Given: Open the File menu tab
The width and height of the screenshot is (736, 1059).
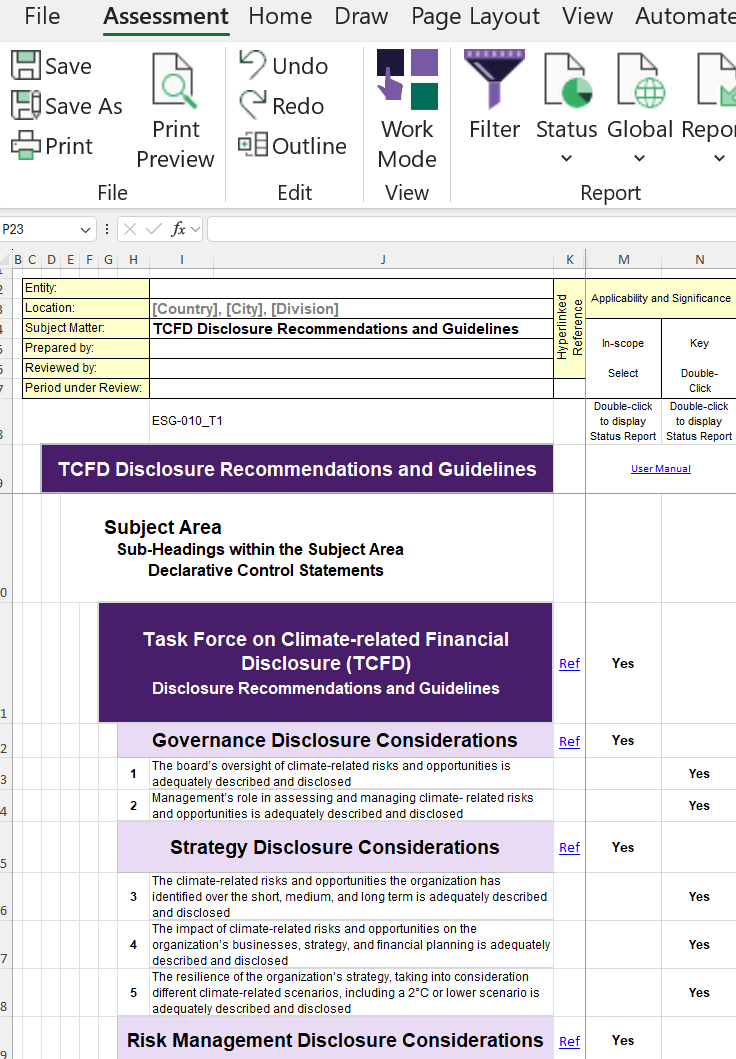Looking at the screenshot, I should click(x=42, y=16).
